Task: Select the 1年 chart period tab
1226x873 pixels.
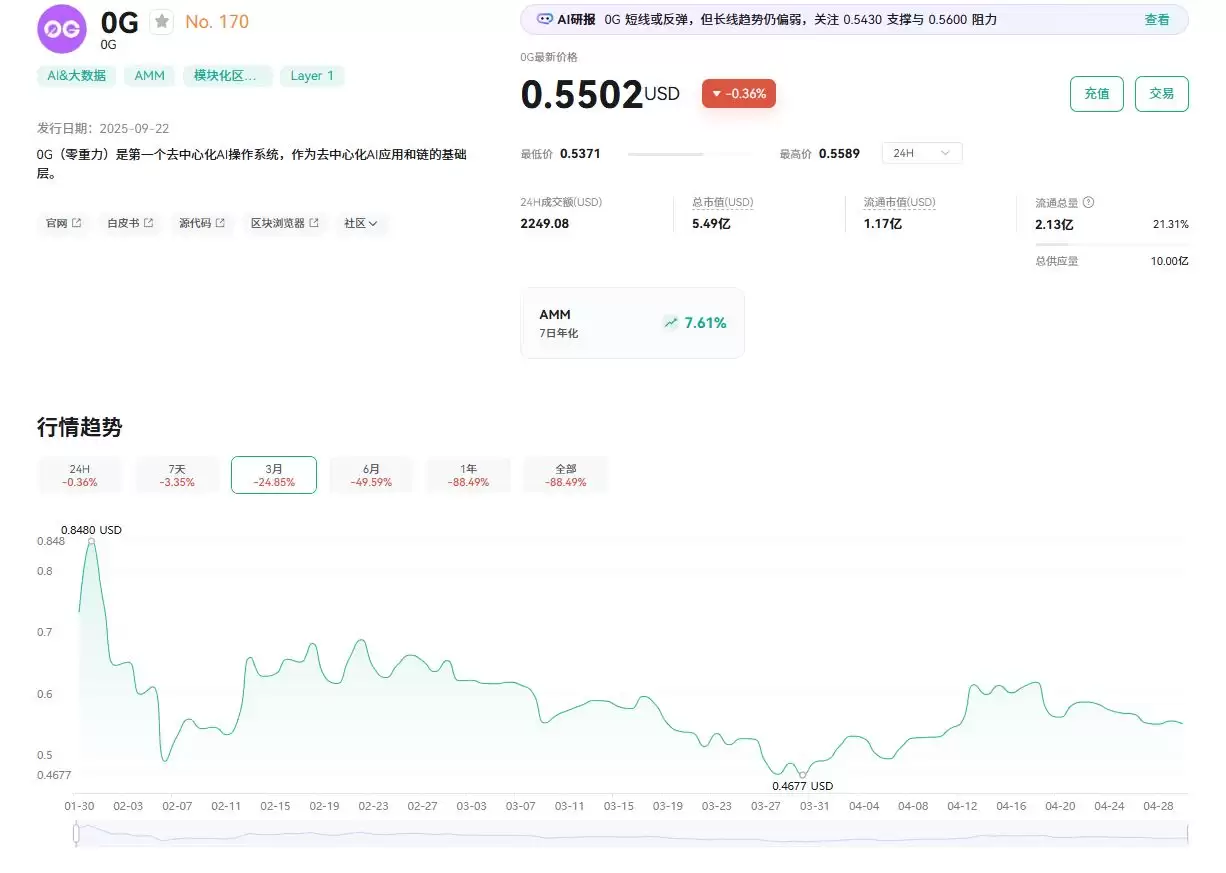Action: tap(468, 475)
